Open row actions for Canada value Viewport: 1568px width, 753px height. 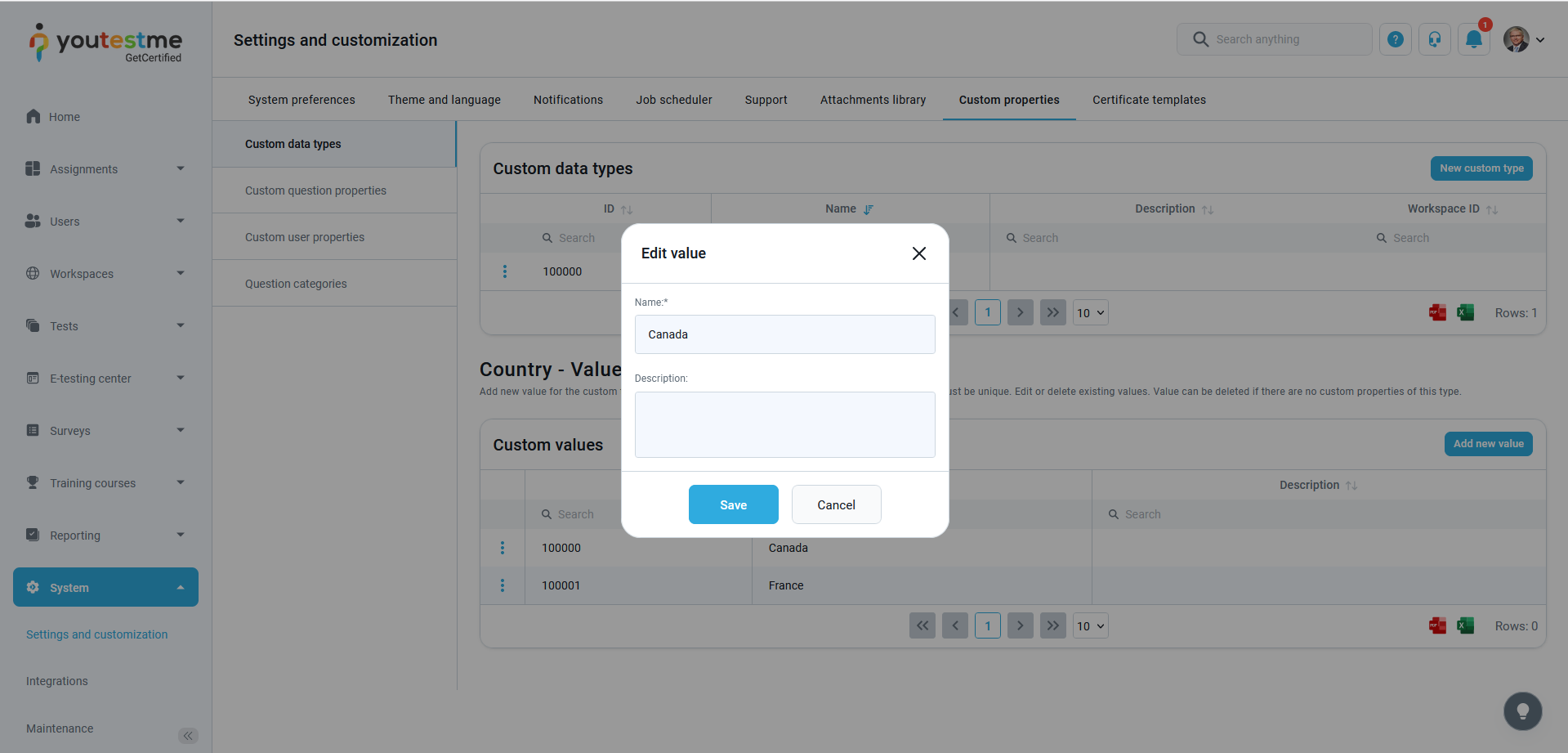pos(503,548)
